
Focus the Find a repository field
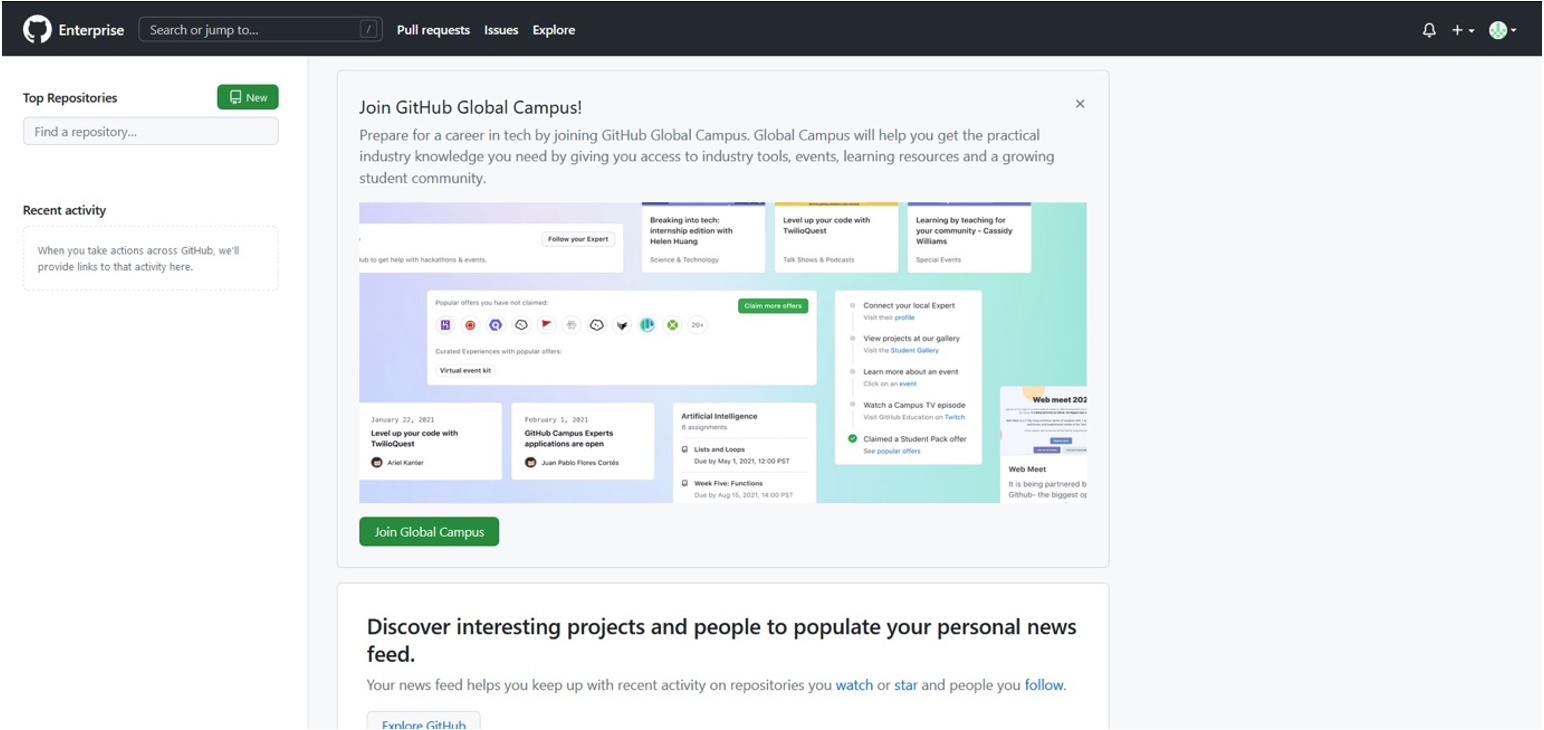pos(150,132)
